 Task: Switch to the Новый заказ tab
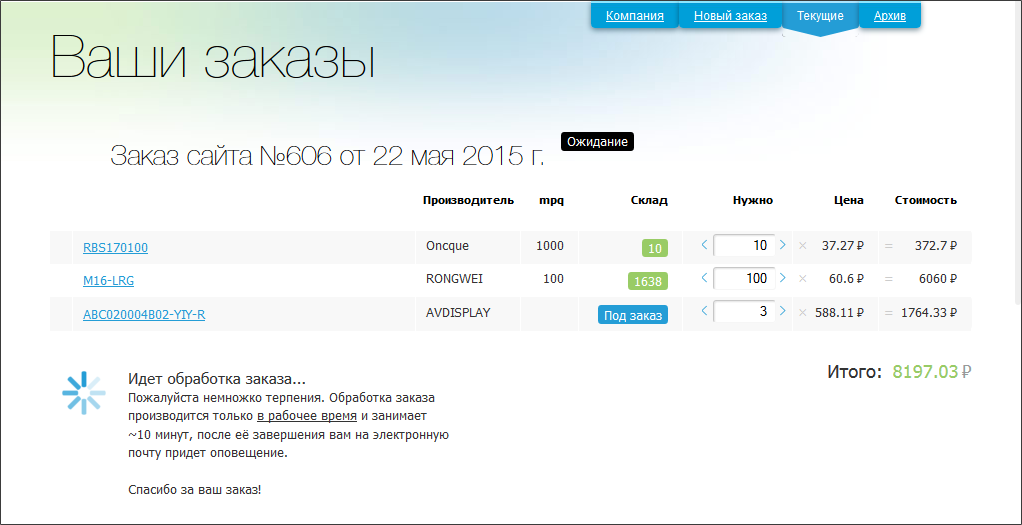pyautogui.click(x=730, y=16)
